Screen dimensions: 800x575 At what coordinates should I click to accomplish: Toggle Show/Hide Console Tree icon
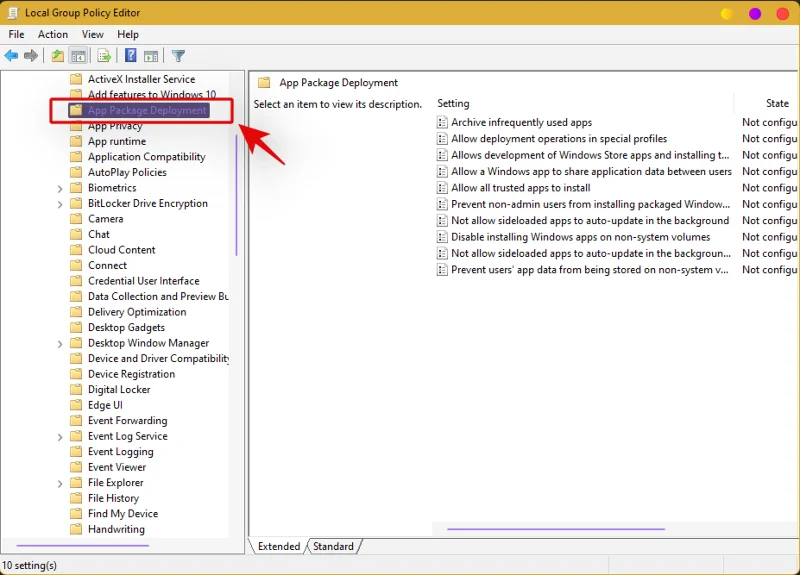[78, 56]
